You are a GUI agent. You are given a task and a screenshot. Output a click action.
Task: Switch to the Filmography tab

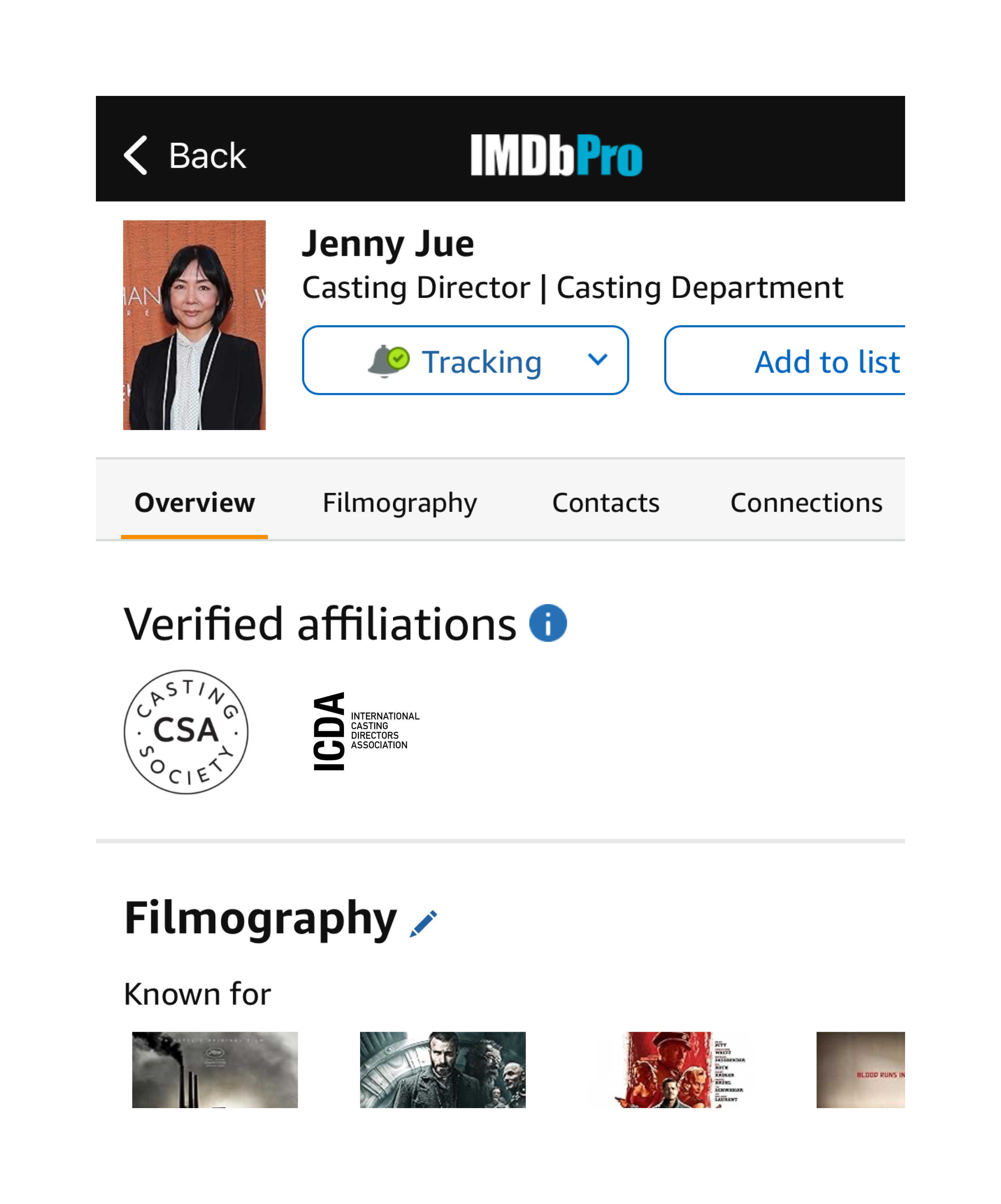pos(400,503)
